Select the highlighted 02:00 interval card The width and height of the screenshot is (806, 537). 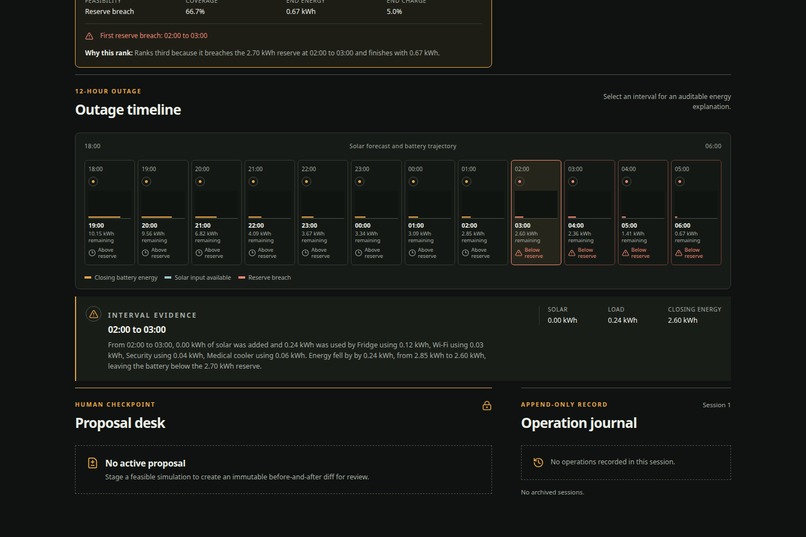(x=536, y=213)
